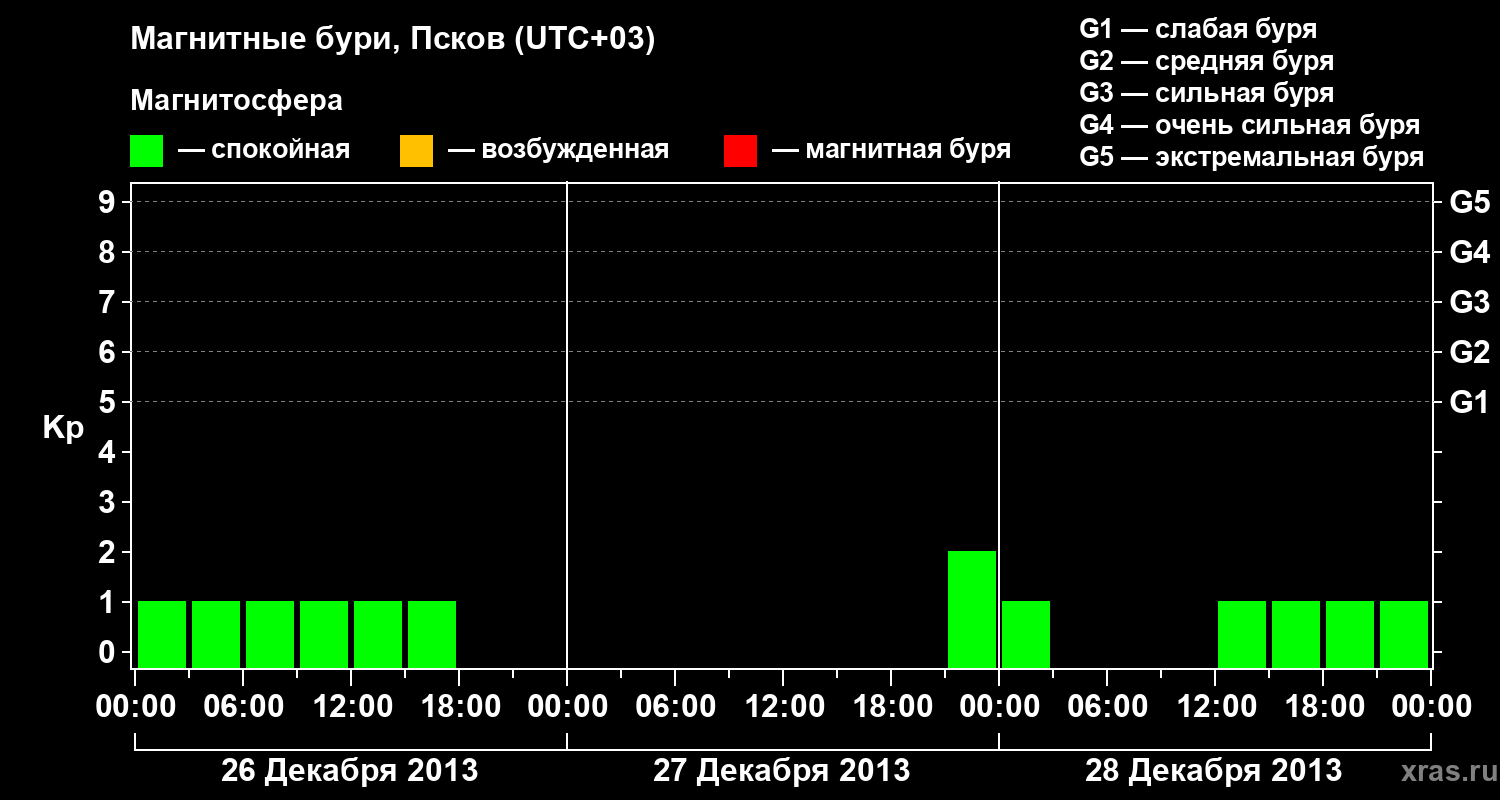This screenshot has width=1500, height=800.
Task: Click the '18:00' time label under 28 December
Action: click(x=1323, y=707)
